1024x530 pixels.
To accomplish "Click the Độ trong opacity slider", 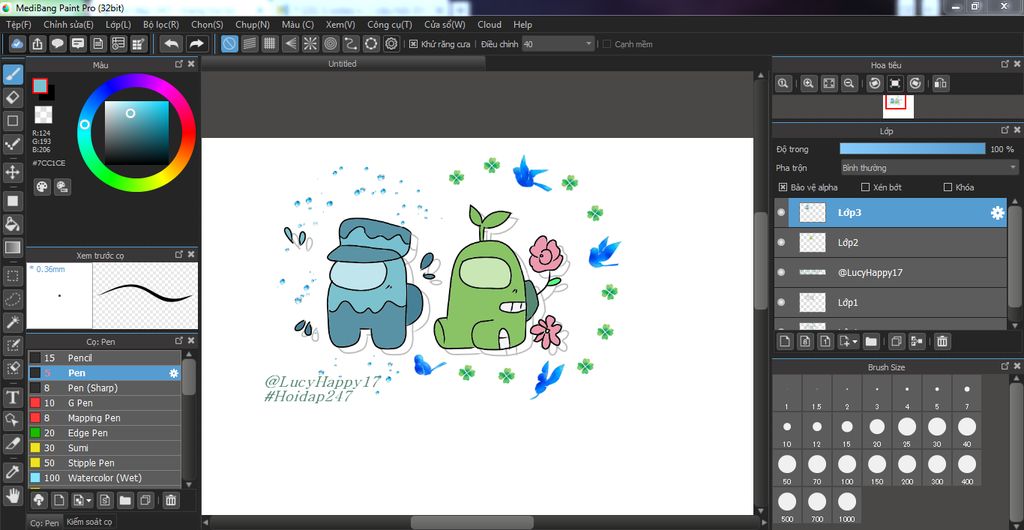I will (912, 149).
